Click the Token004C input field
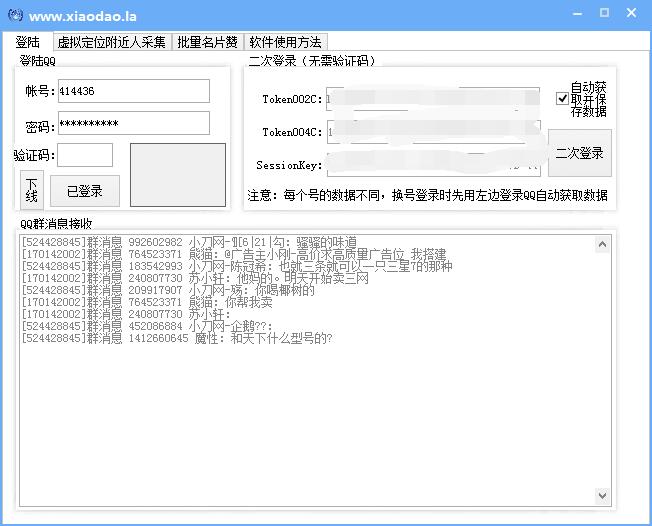 433,132
